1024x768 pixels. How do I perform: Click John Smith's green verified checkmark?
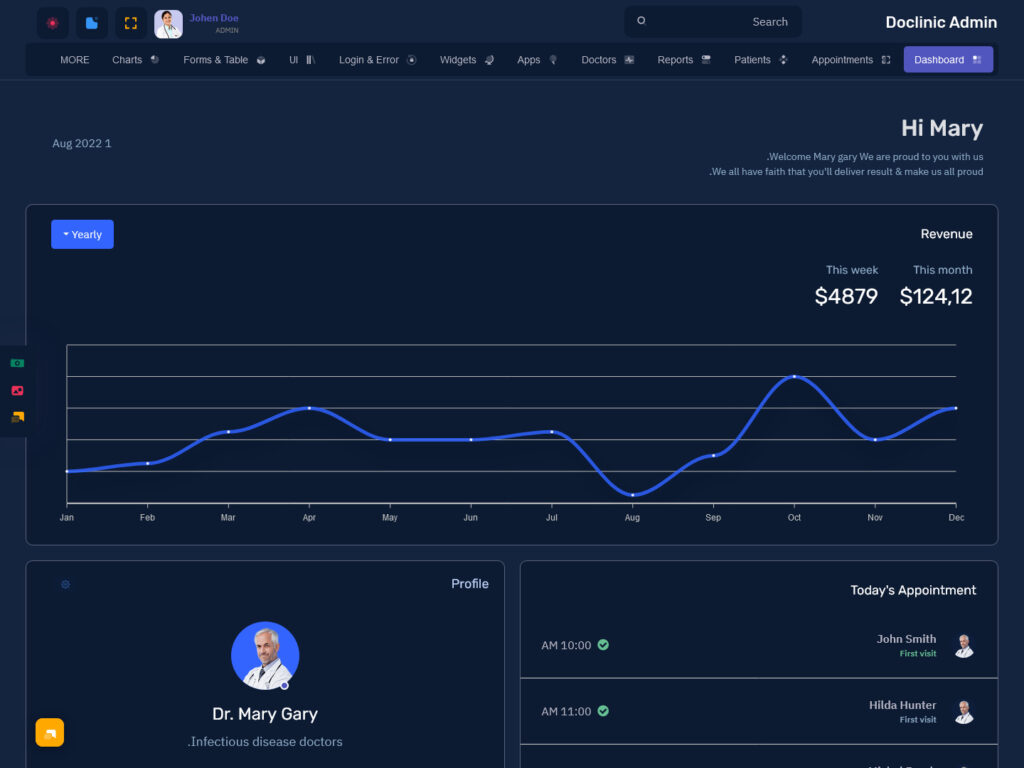click(x=602, y=645)
